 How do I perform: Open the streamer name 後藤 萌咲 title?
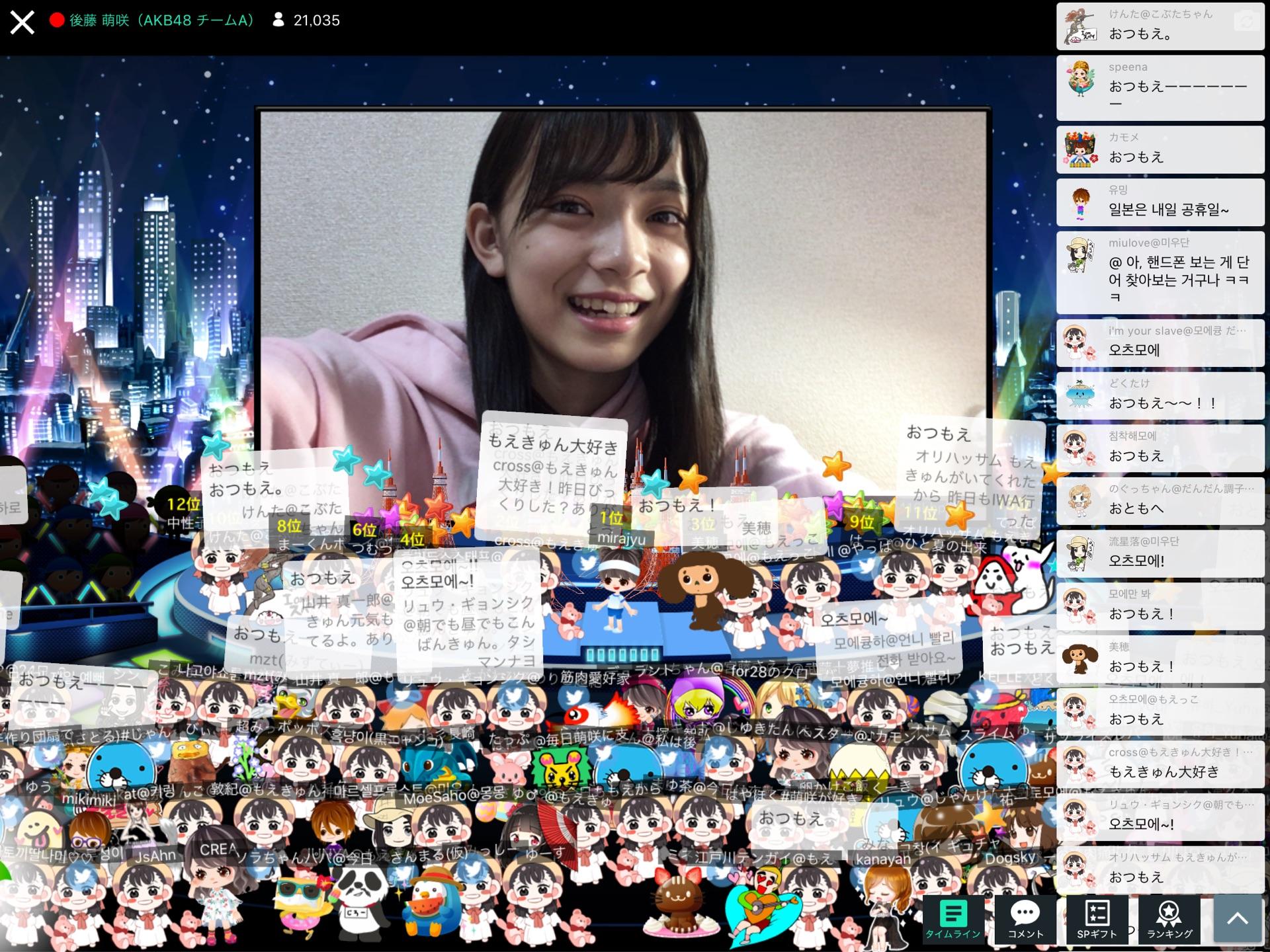coord(161,20)
